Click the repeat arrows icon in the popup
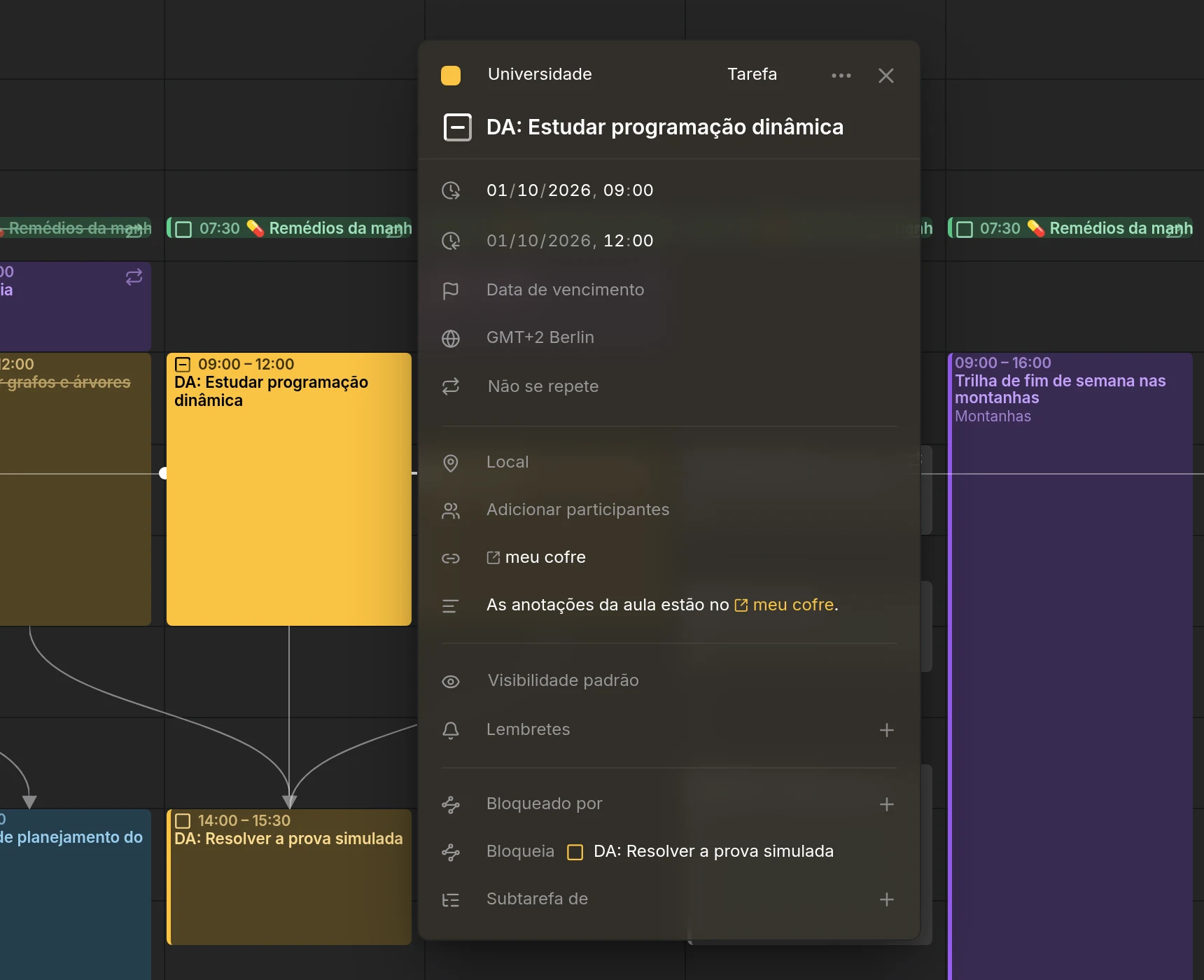 (x=451, y=386)
